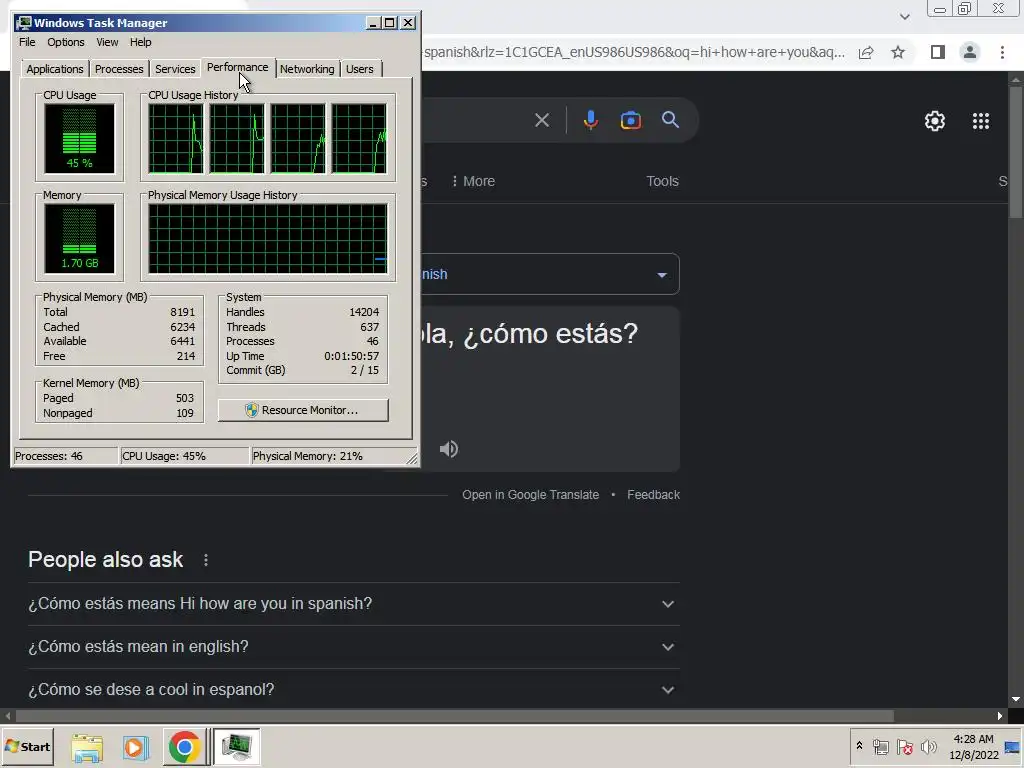Play the Spanish translation audio speaker

coord(449,449)
